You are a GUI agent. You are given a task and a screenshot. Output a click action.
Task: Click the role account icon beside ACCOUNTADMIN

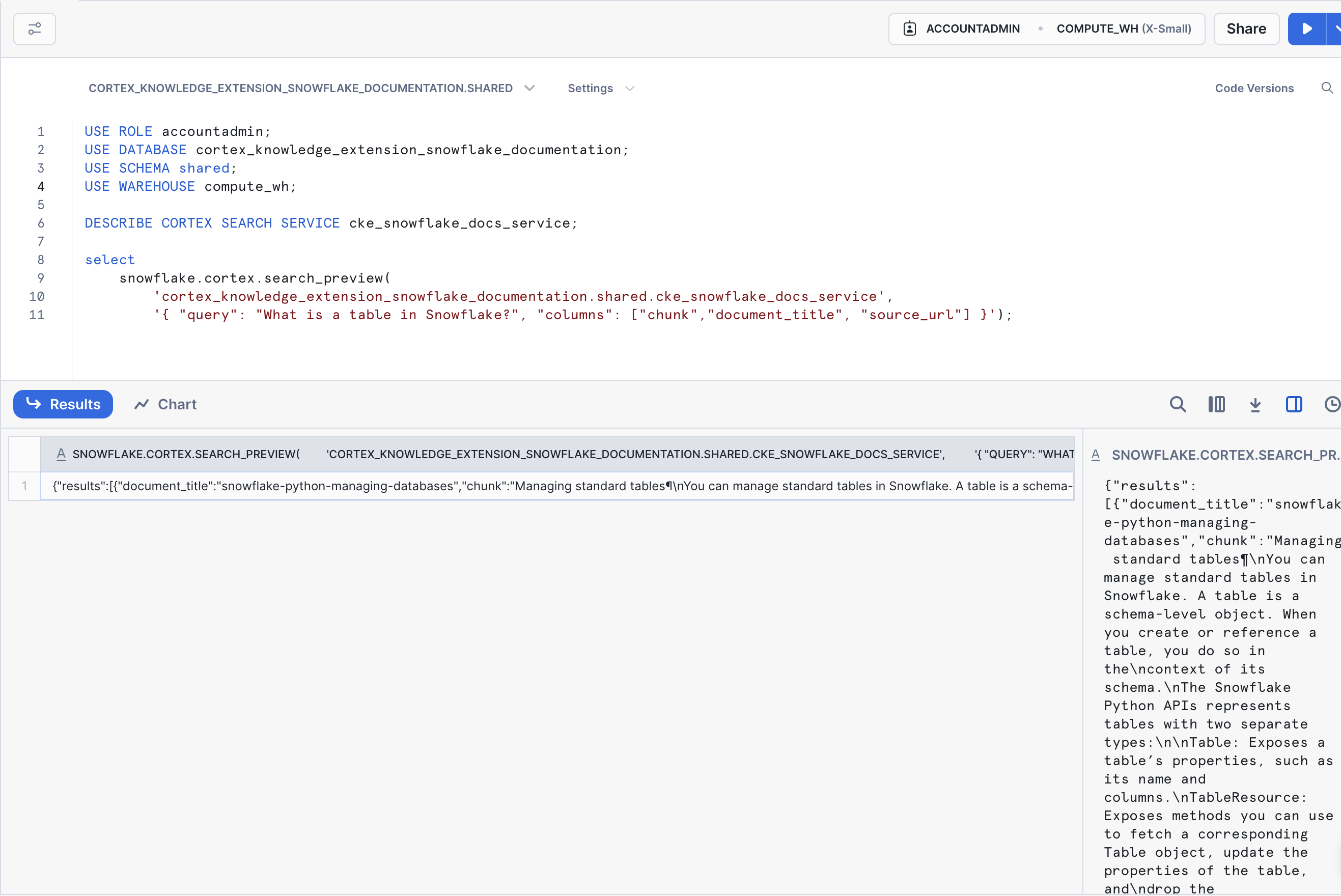(910, 29)
